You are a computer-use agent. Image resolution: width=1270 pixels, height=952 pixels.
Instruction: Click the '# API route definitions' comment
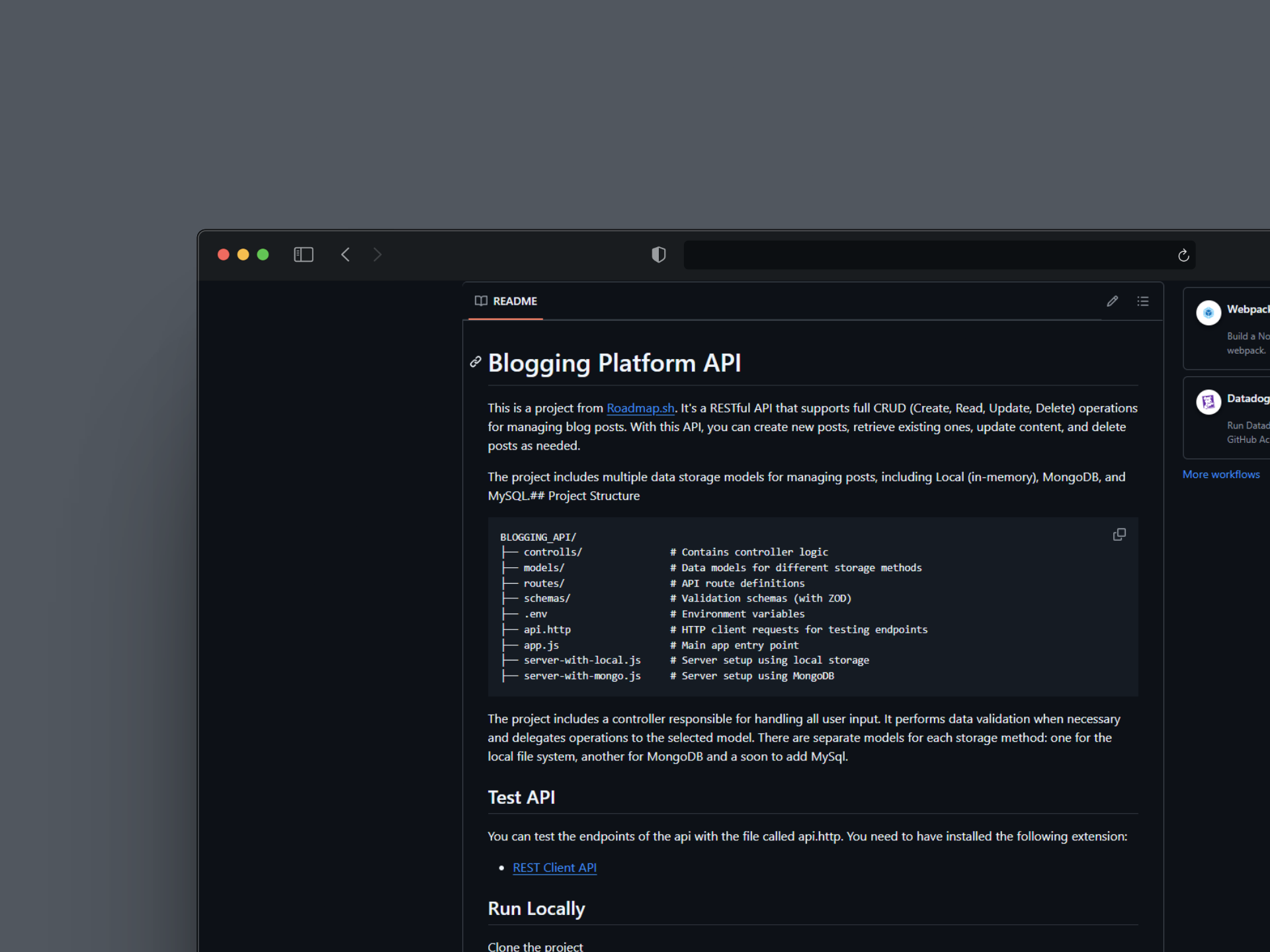pyautogui.click(x=738, y=584)
